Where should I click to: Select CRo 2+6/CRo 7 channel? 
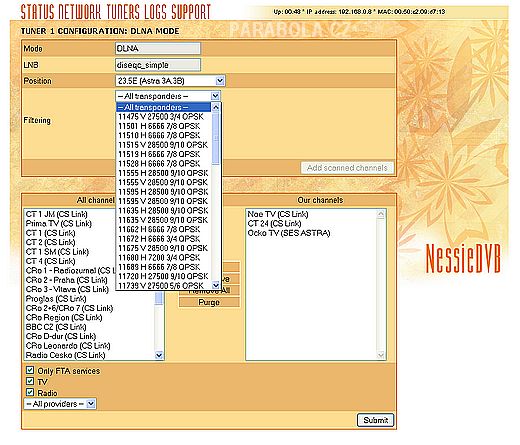point(69,308)
